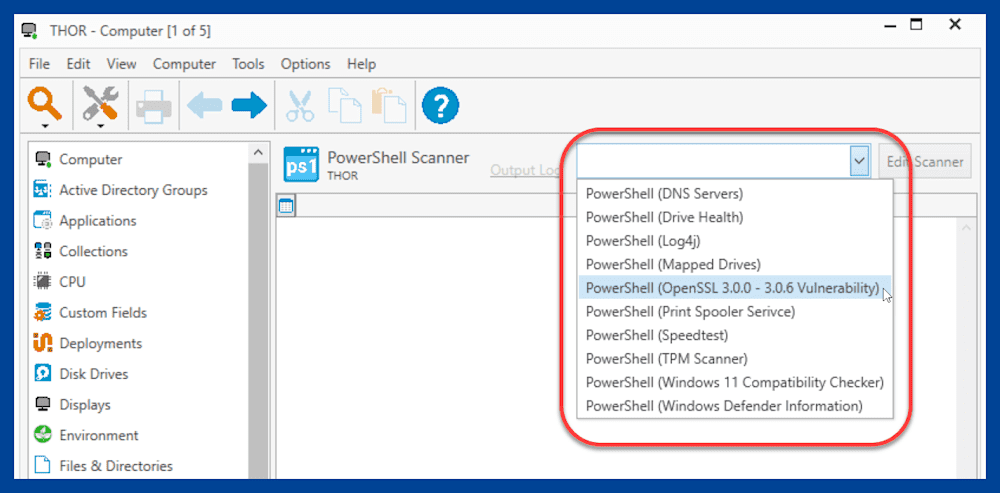
Task: Choose PowerShell (TPM Scanner) from list
Action: click(x=735, y=358)
